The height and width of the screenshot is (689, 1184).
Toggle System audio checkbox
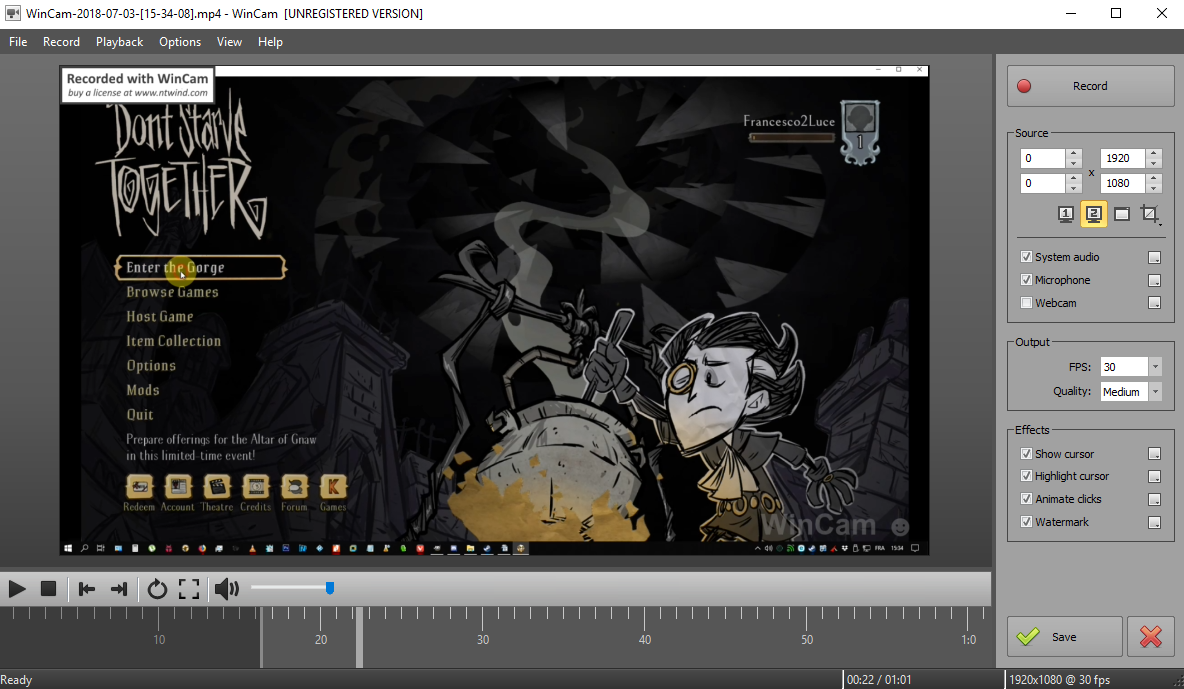coord(1026,257)
